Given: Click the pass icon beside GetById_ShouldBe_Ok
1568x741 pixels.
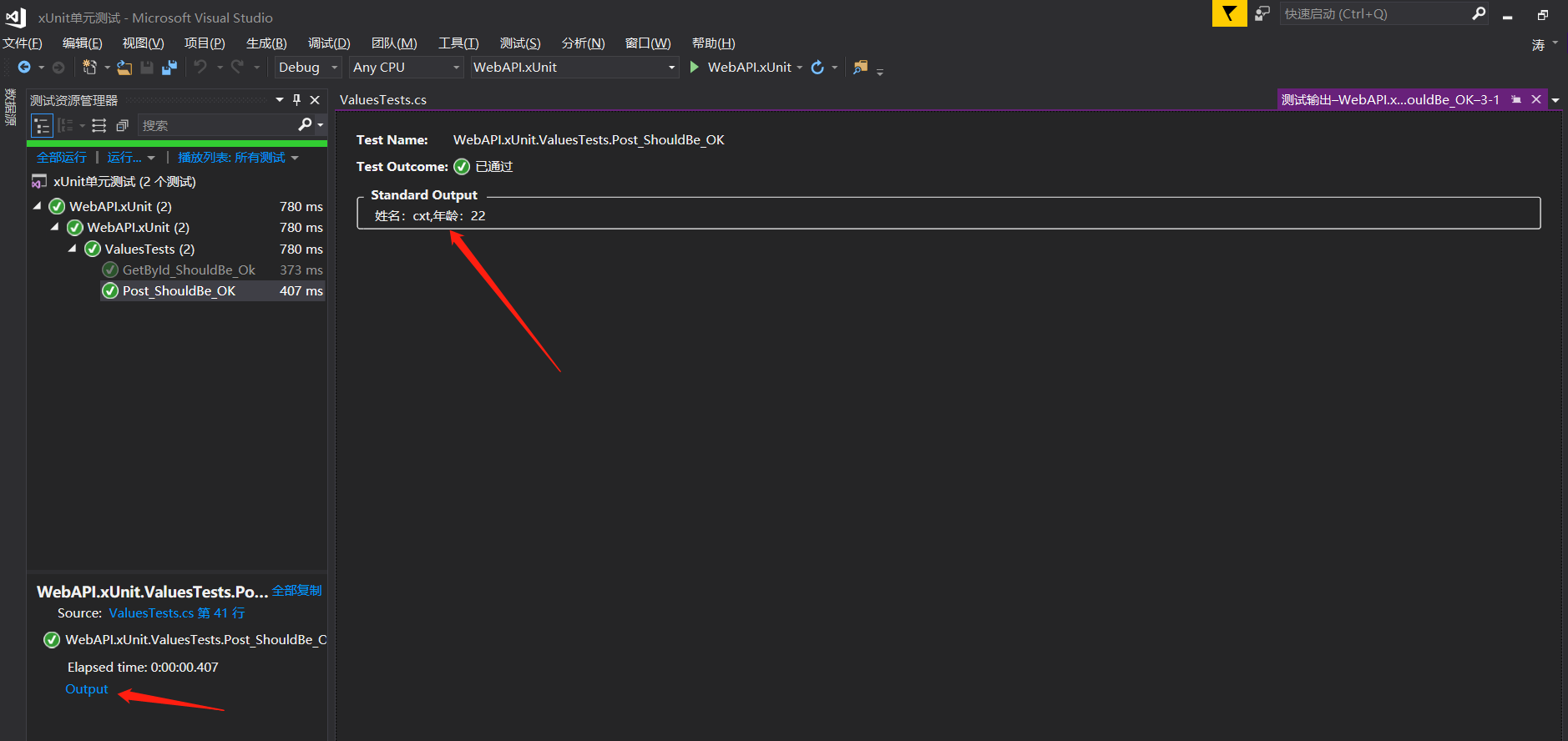Looking at the screenshot, I should [110, 270].
